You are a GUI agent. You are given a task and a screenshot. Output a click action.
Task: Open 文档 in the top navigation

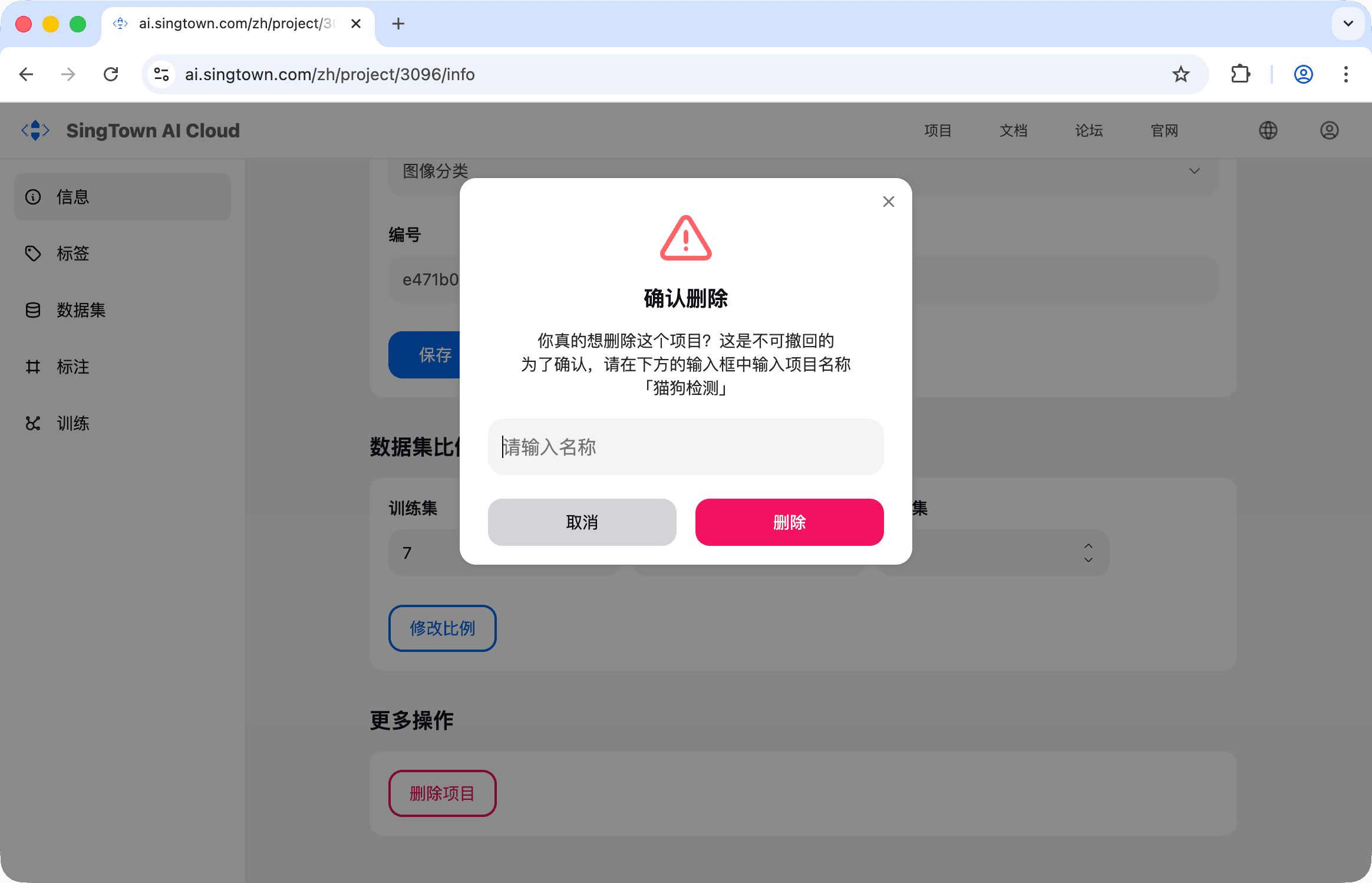[x=1014, y=130]
